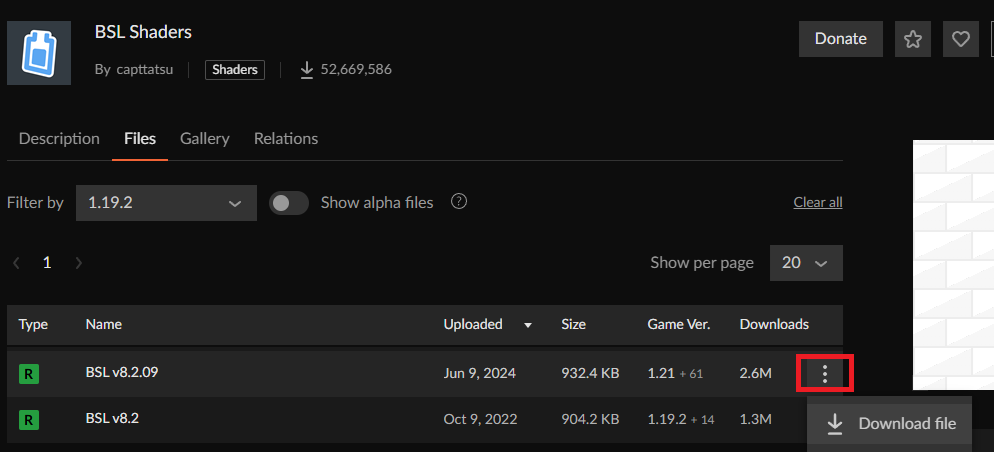
Task: Expand the Show per page dropdown
Action: (806, 263)
